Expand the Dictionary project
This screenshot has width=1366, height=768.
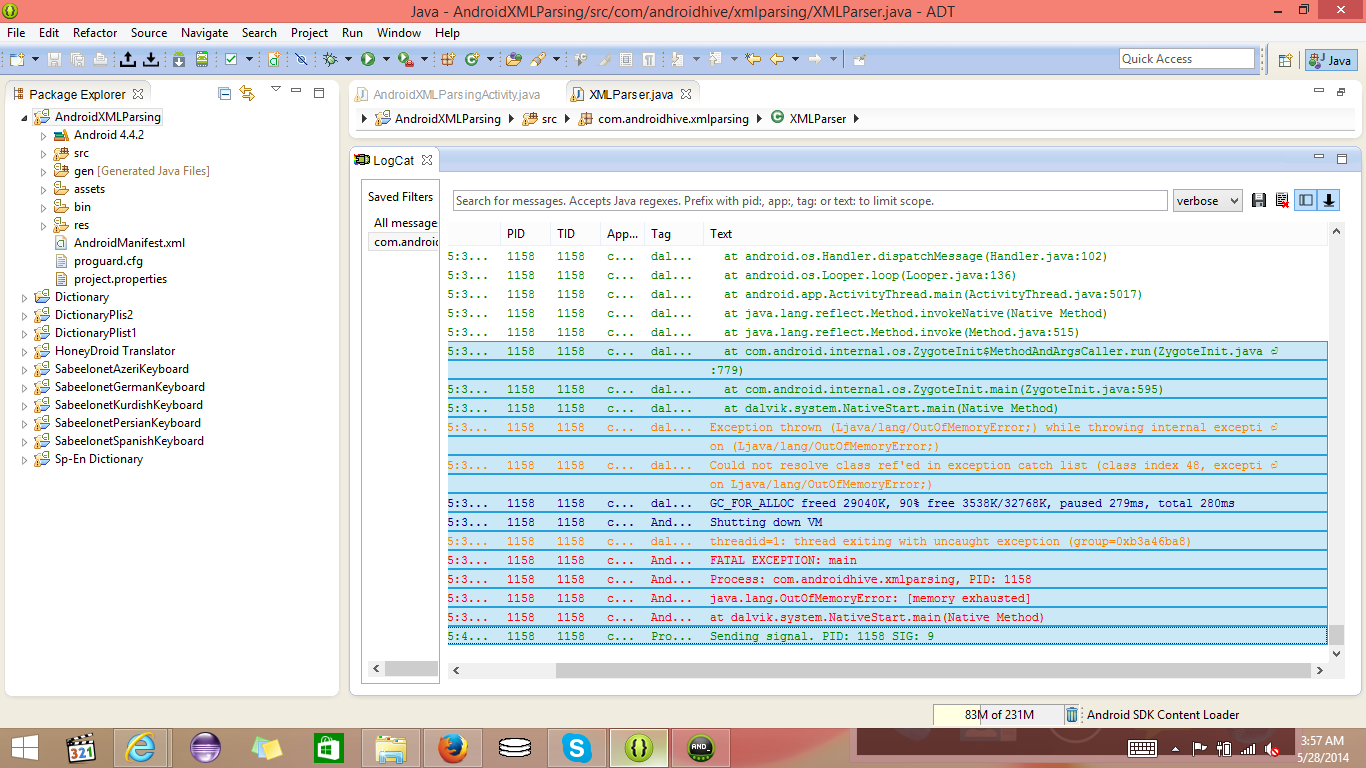point(25,297)
